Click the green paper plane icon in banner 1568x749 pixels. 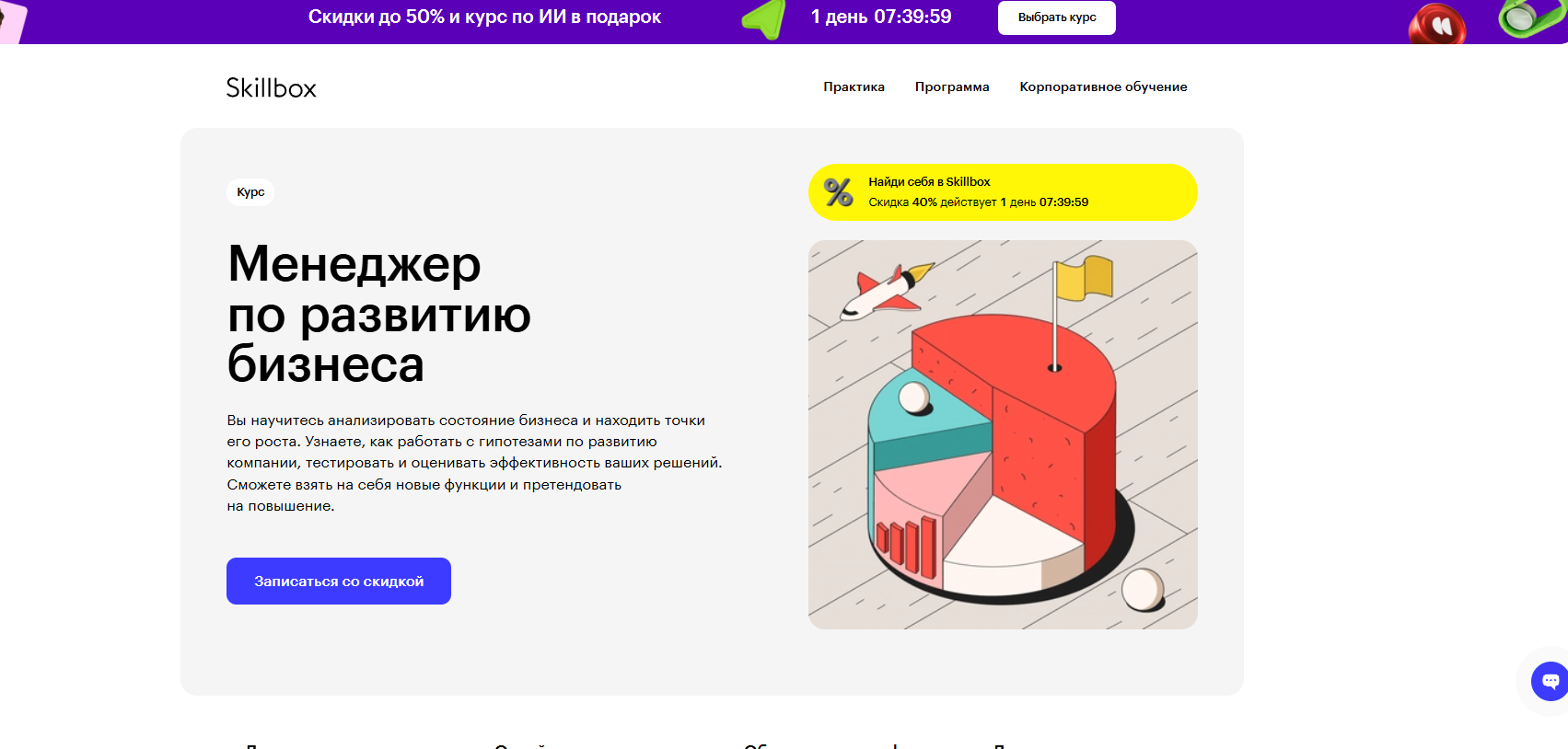(765, 19)
